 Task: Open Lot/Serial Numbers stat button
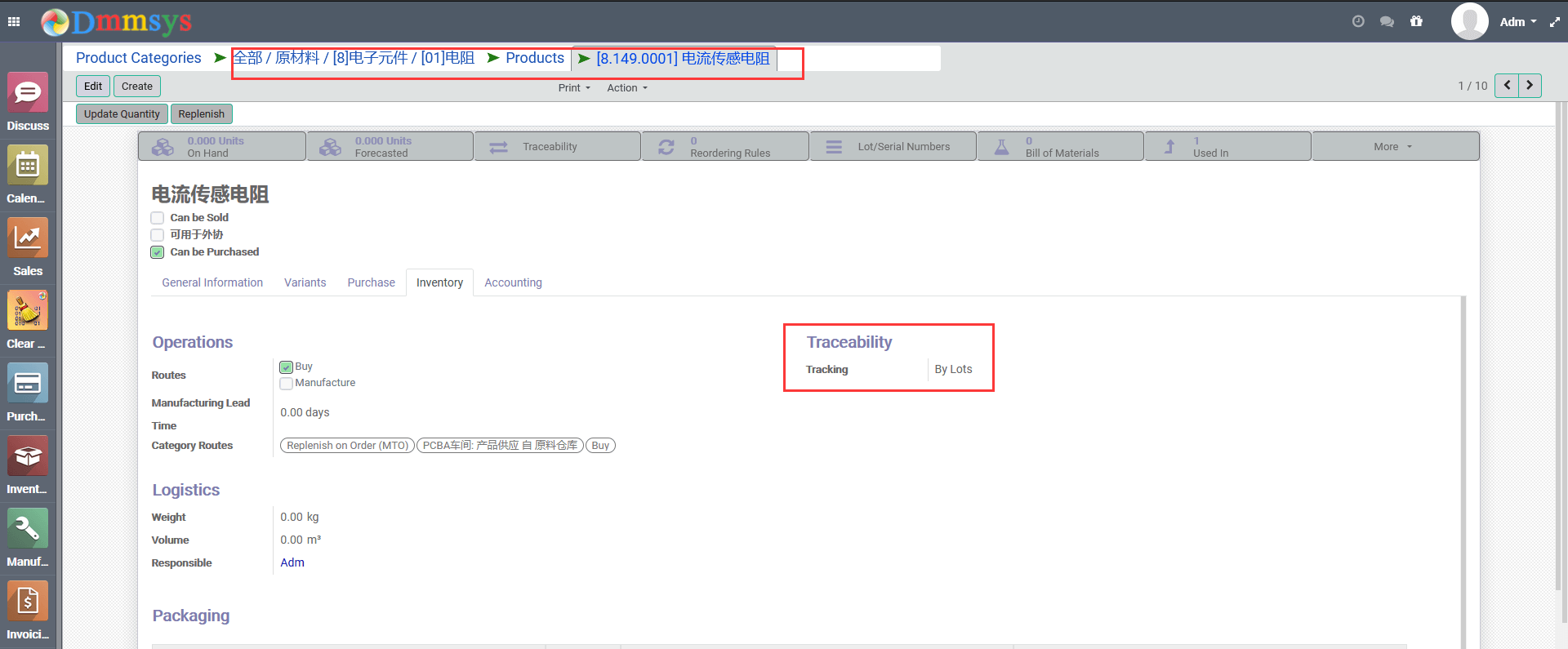point(893,146)
